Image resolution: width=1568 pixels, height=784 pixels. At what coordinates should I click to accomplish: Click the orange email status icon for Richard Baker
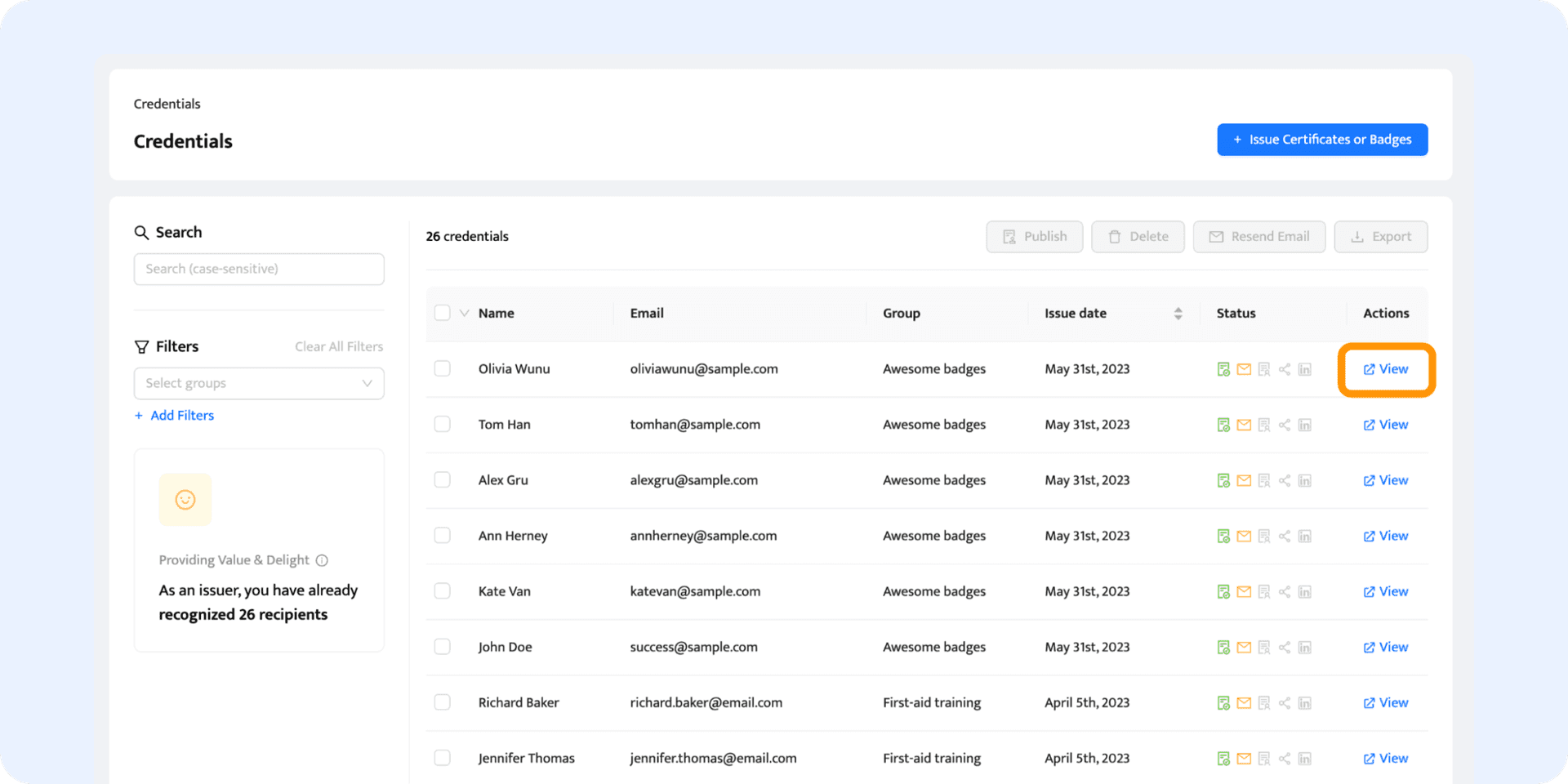tap(1243, 702)
